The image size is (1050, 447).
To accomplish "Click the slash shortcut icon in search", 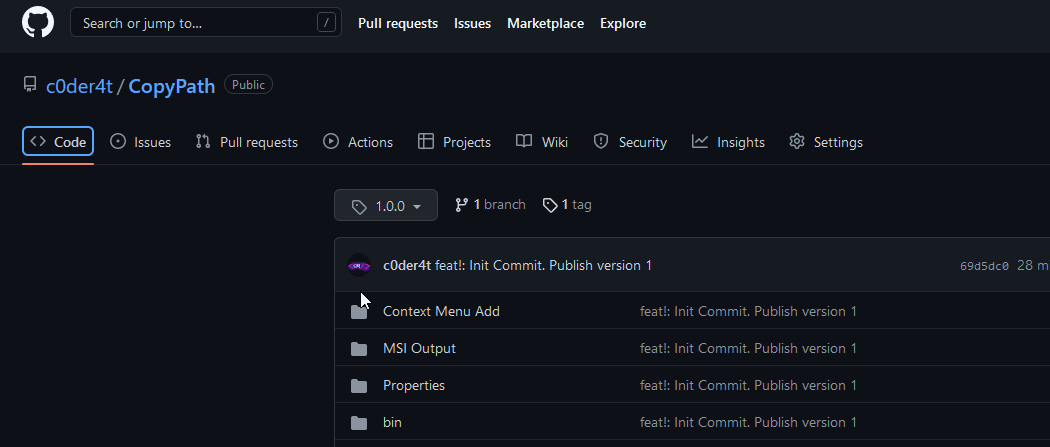I will (327, 23).
